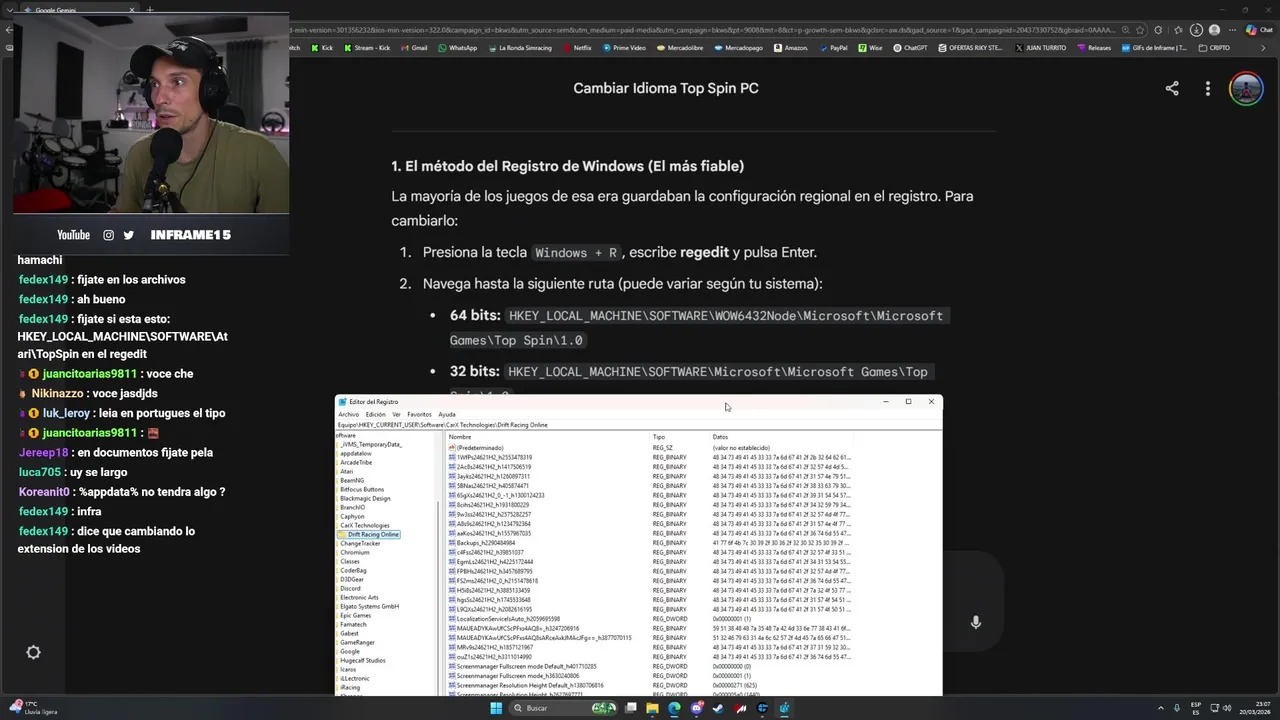Open the Netflix bookmark

click(x=577, y=48)
